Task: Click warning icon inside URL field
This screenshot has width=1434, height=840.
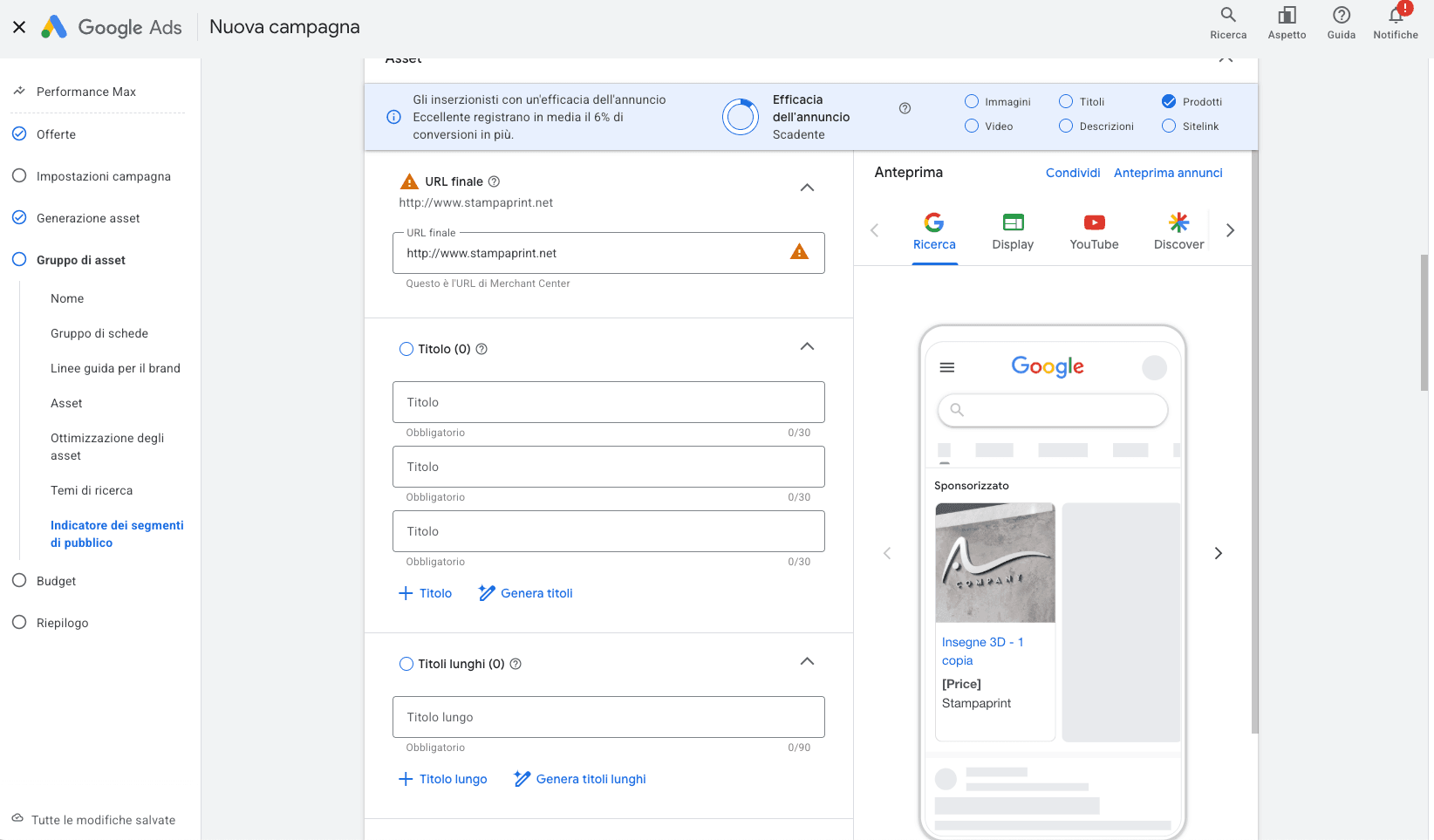Action: 799,252
